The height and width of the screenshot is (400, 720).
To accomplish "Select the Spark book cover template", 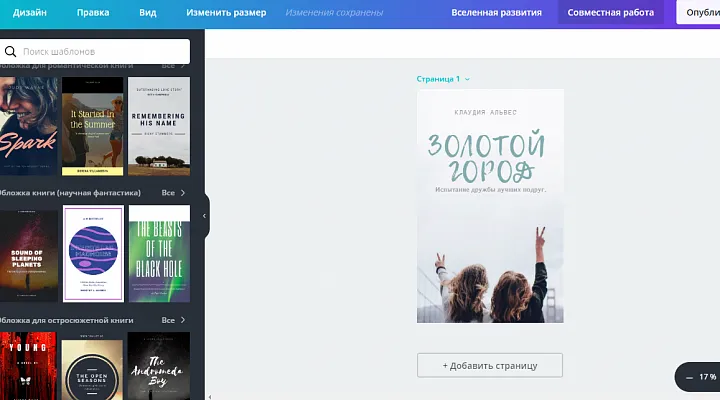I will tap(27, 126).
